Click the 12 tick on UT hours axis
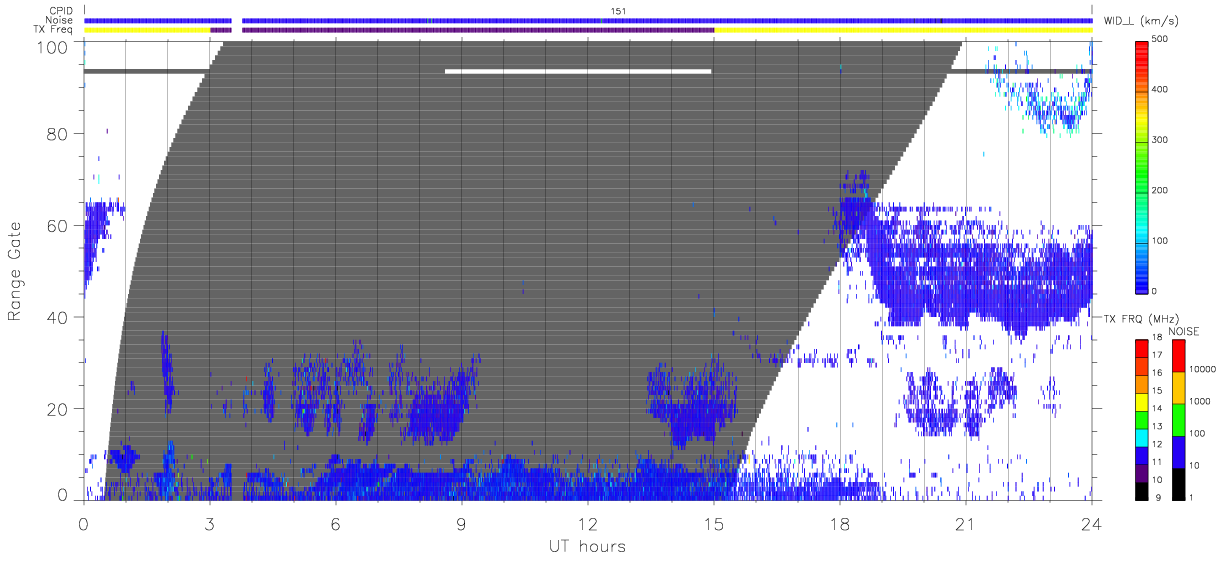 pyautogui.click(x=587, y=524)
